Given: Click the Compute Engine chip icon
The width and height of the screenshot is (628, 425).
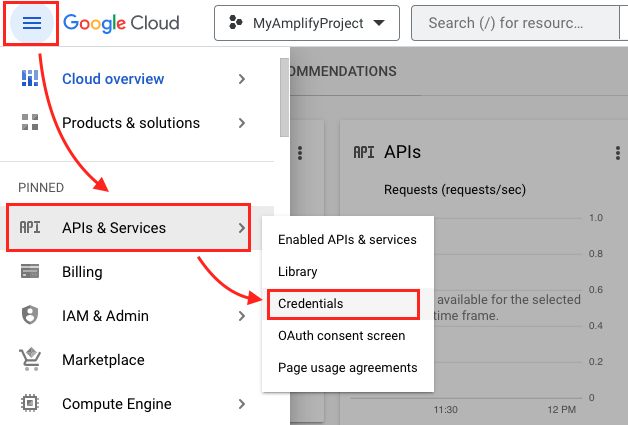Looking at the screenshot, I should tap(30, 403).
